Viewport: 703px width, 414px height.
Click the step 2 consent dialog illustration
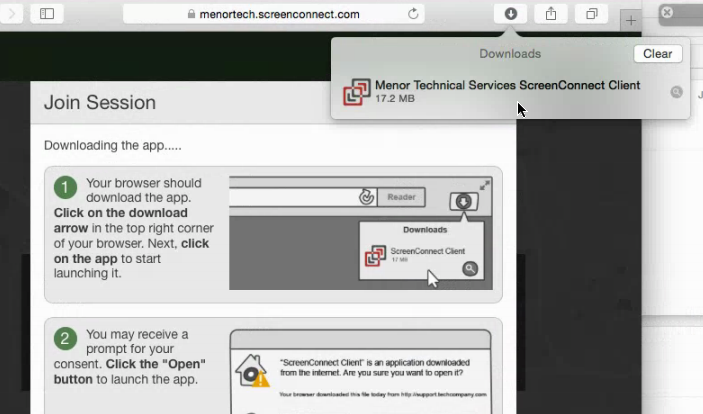(361, 372)
